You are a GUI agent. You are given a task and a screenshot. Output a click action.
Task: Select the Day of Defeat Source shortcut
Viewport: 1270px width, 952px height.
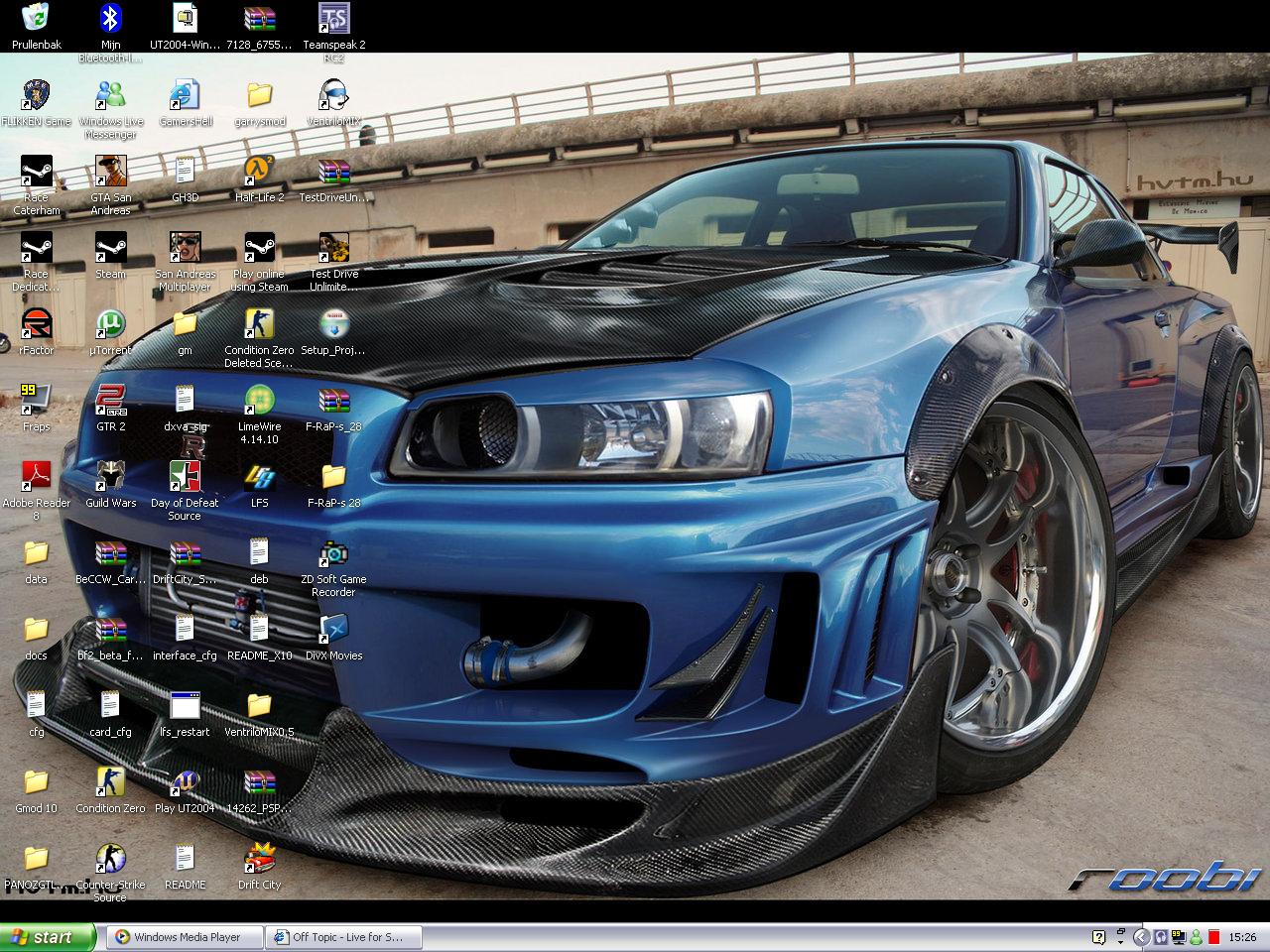186,491
